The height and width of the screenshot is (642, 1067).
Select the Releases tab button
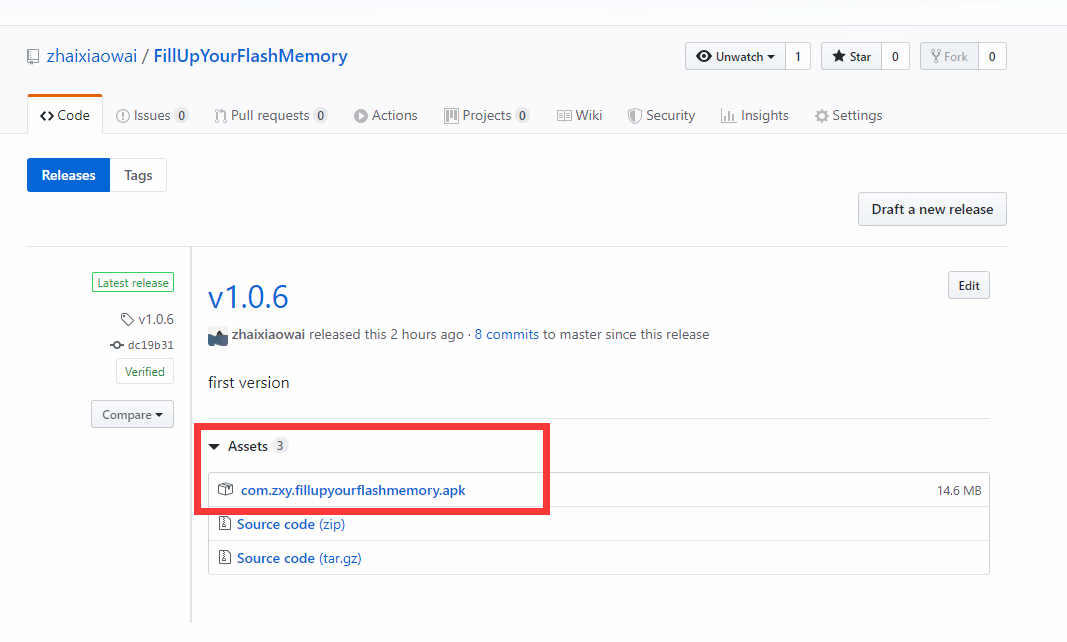pos(69,175)
